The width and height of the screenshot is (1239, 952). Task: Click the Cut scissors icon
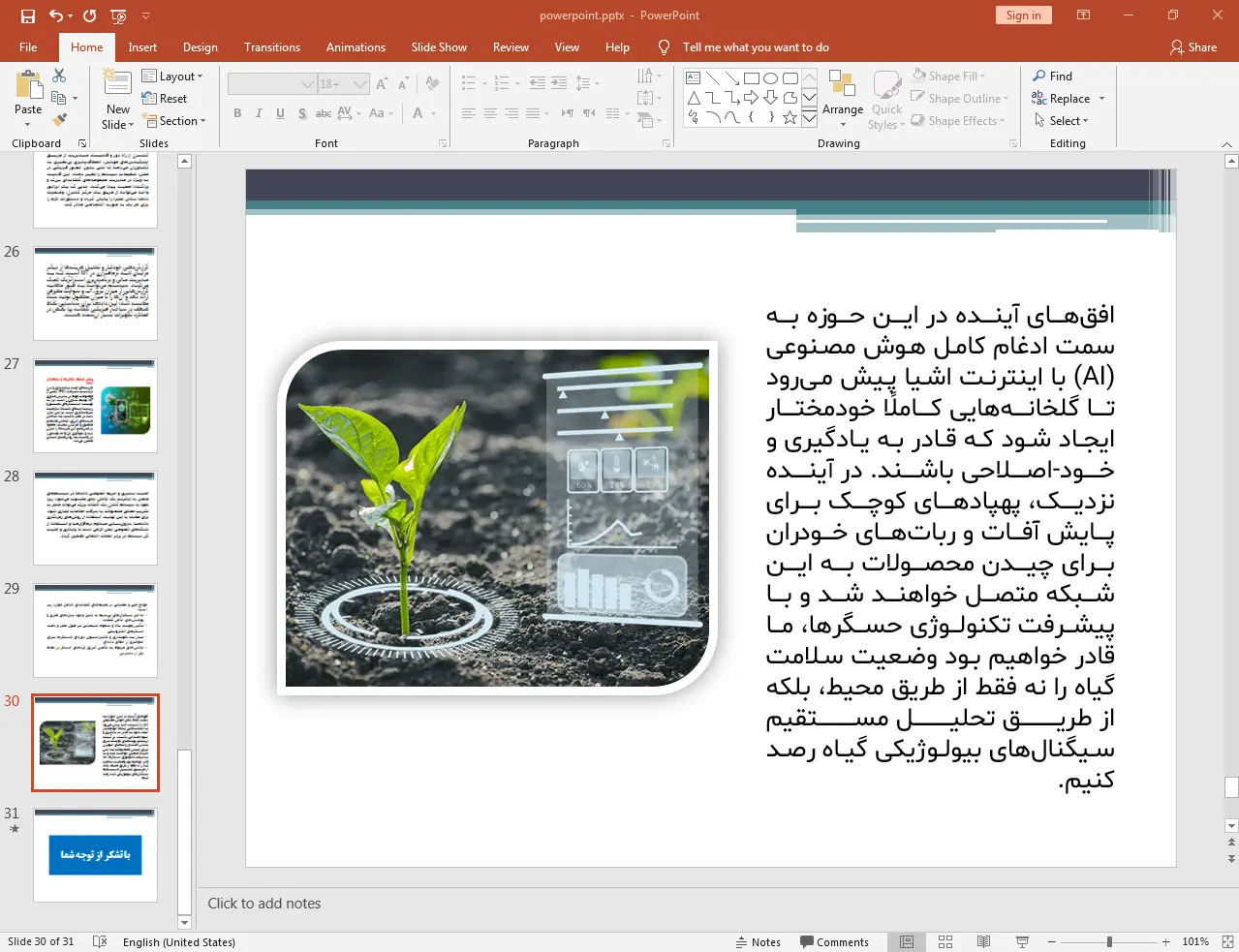[59, 76]
